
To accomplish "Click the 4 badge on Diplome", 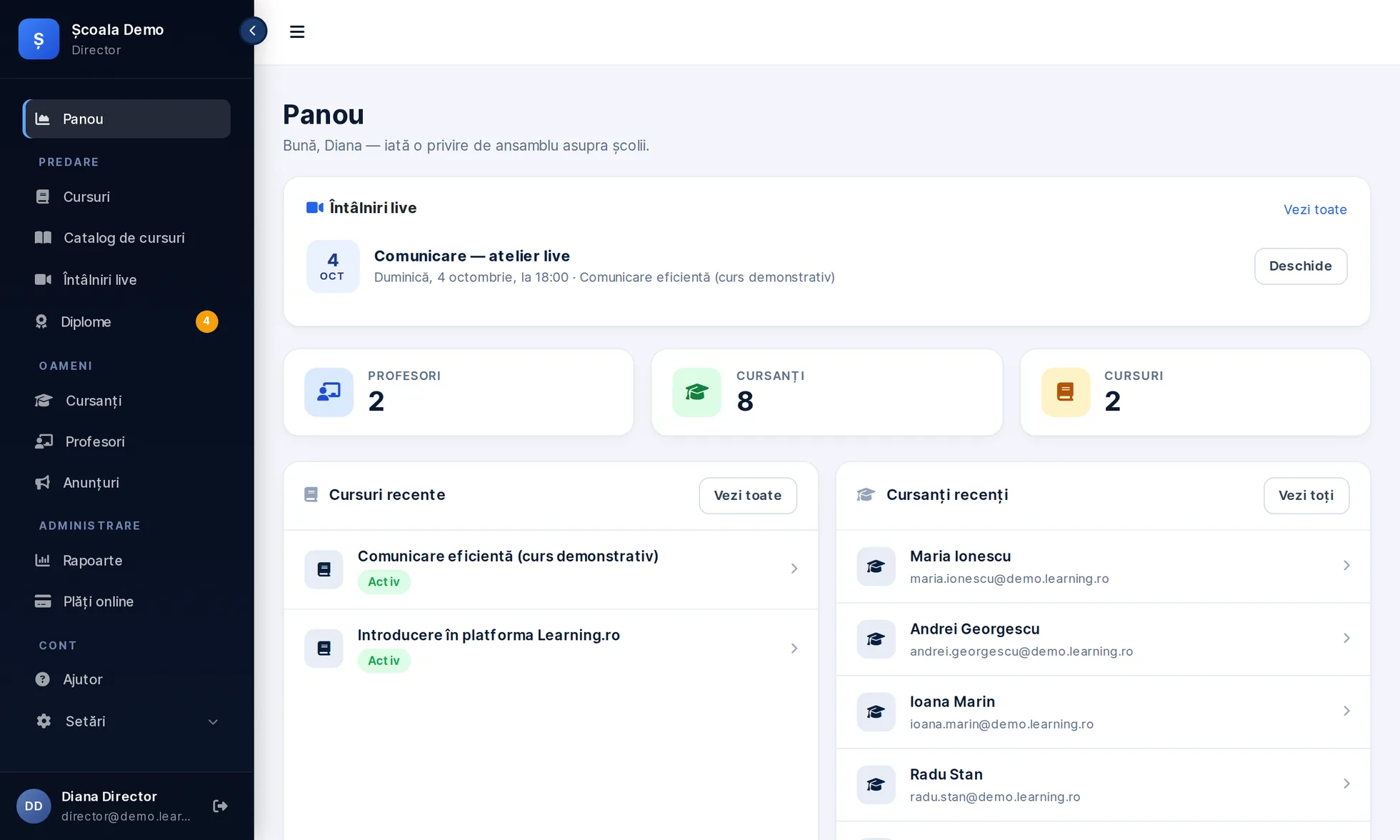I will tap(206, 321).
